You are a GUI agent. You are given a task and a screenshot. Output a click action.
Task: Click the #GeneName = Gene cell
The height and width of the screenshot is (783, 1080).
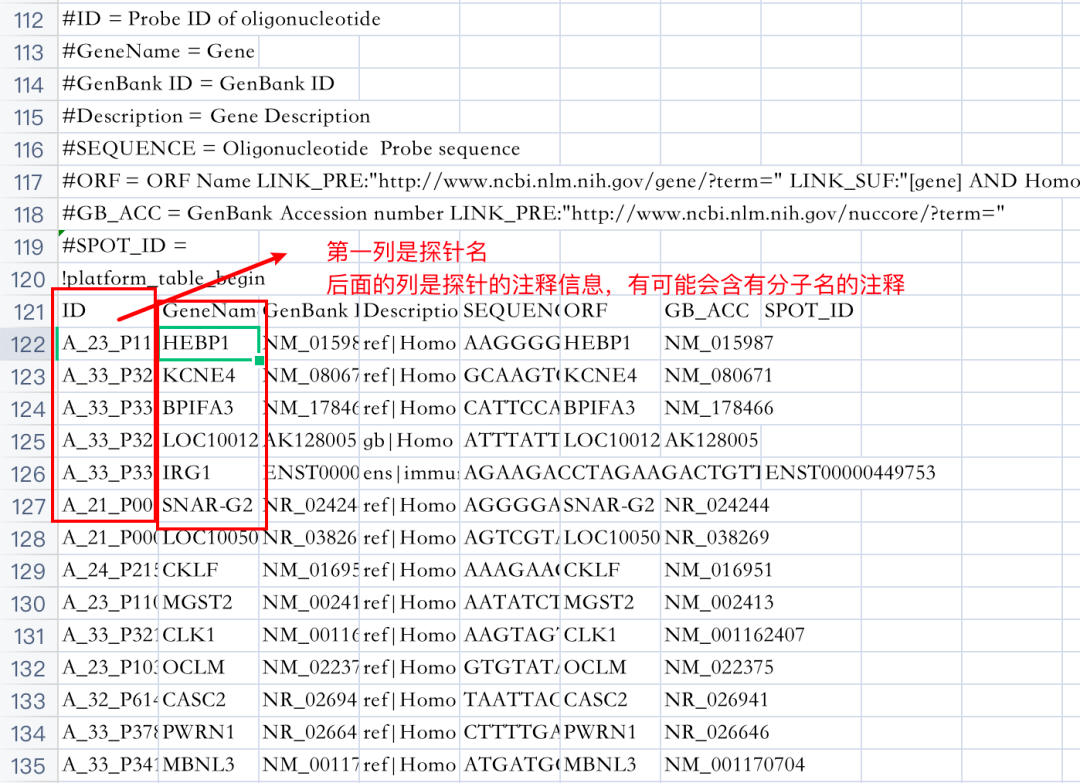pyautogui.click(x=158, y=52)
